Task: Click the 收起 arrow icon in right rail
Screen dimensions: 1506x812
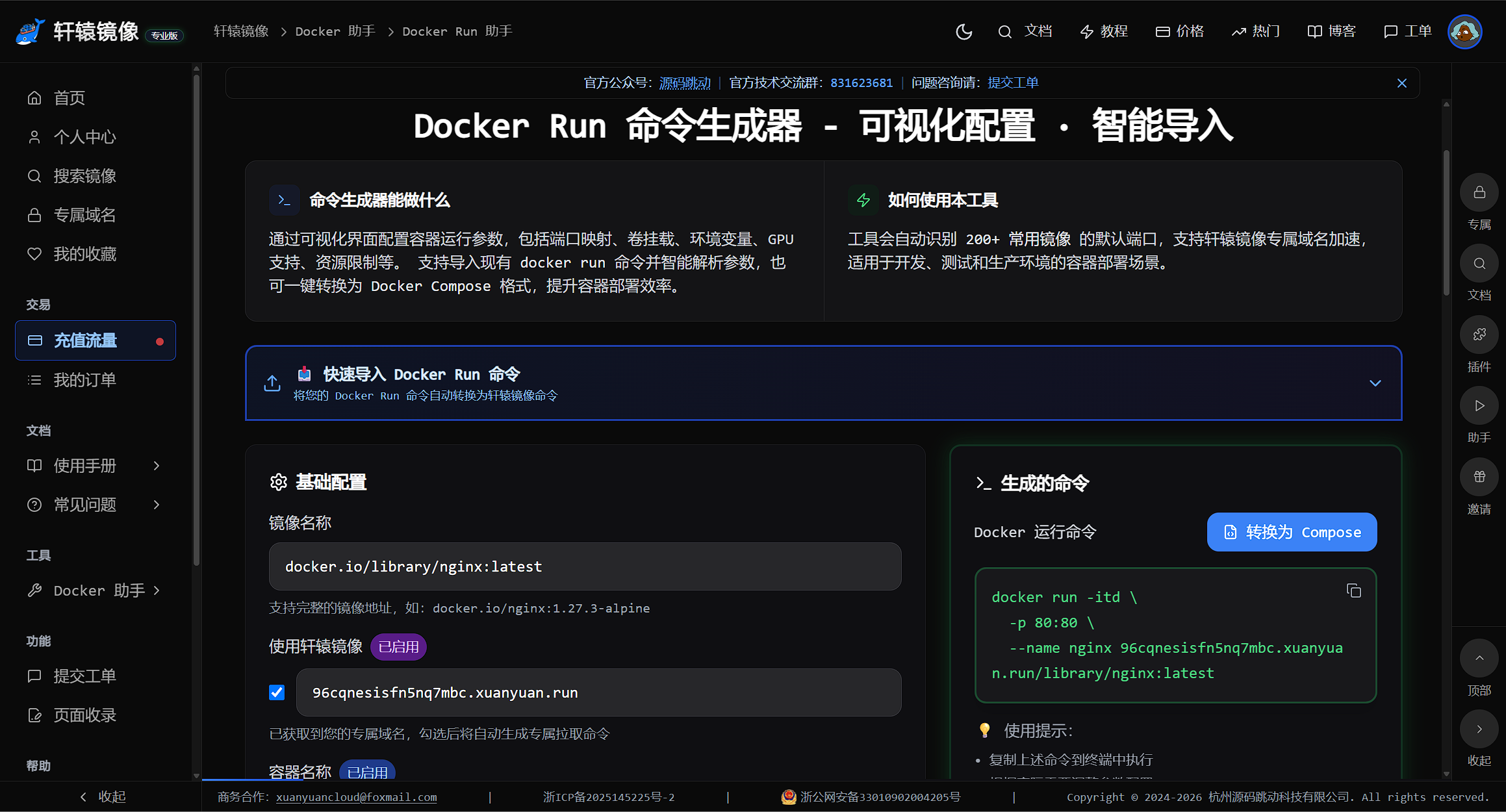Action: tap(1479, 729)
